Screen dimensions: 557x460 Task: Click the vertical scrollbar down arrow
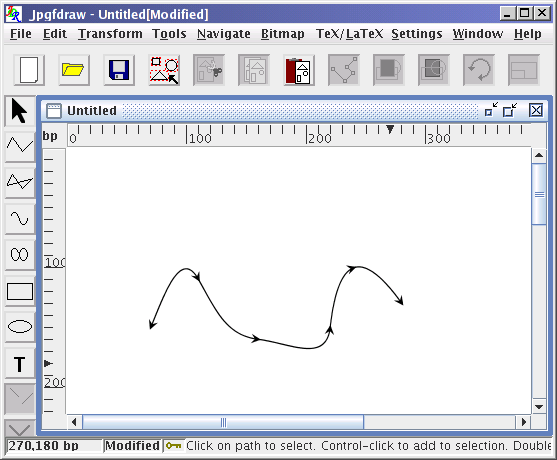coord(539,407)
